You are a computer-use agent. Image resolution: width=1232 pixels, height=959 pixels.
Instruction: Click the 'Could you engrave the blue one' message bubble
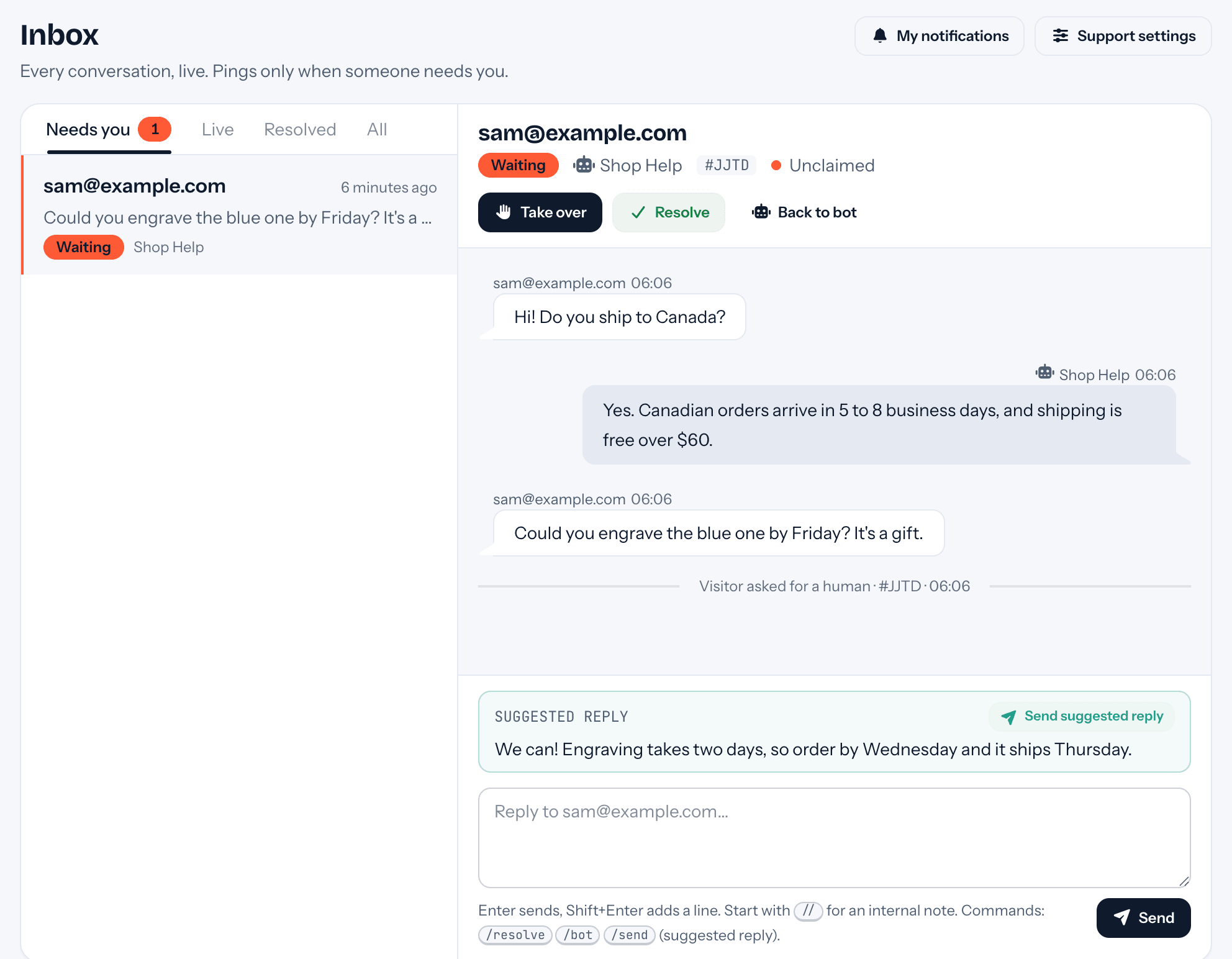718,533
